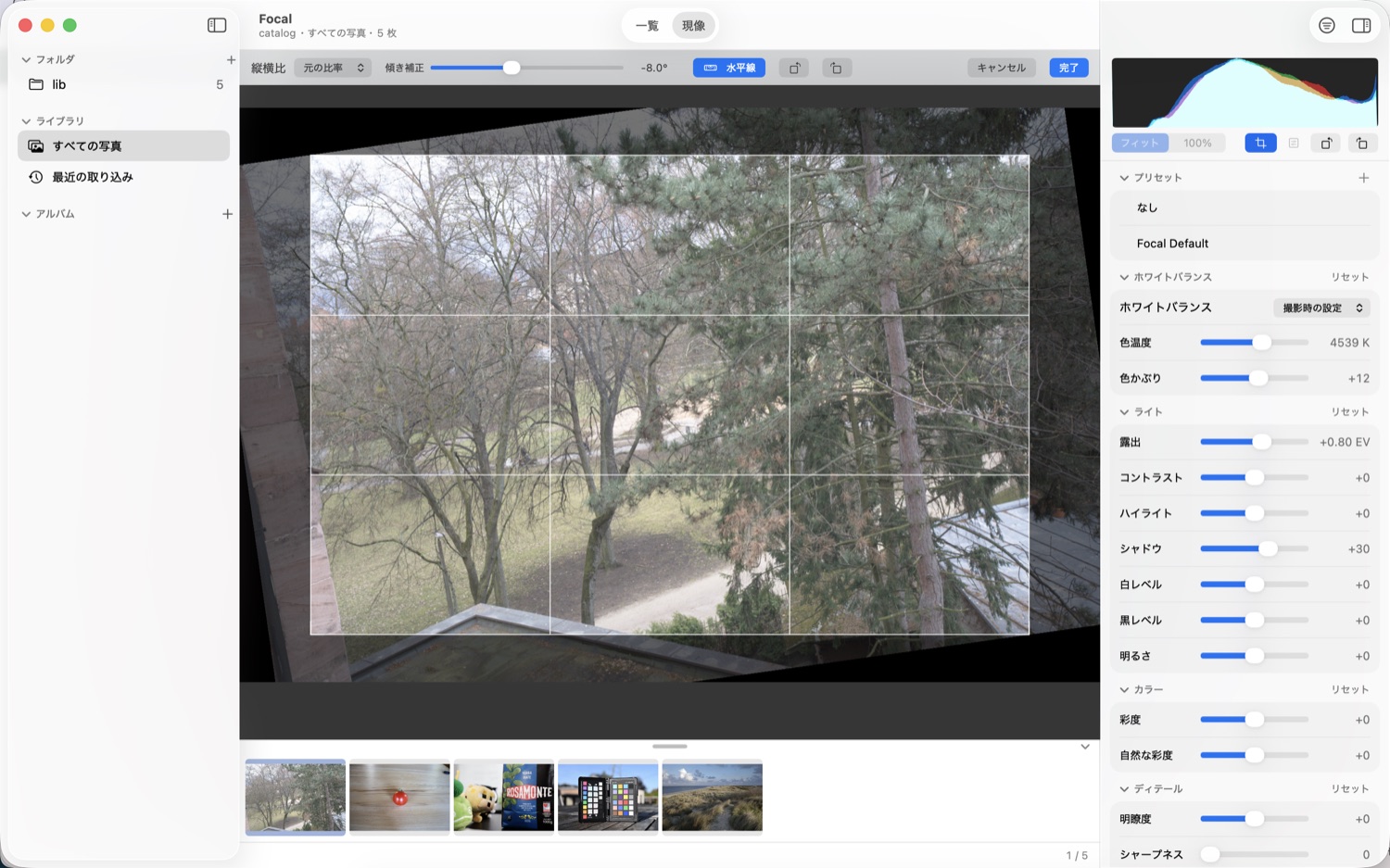Click キャンセル to cancel cropping
Image resolution: width=1390 pixels, height=868 pixels.
[x=1002, y=68]
